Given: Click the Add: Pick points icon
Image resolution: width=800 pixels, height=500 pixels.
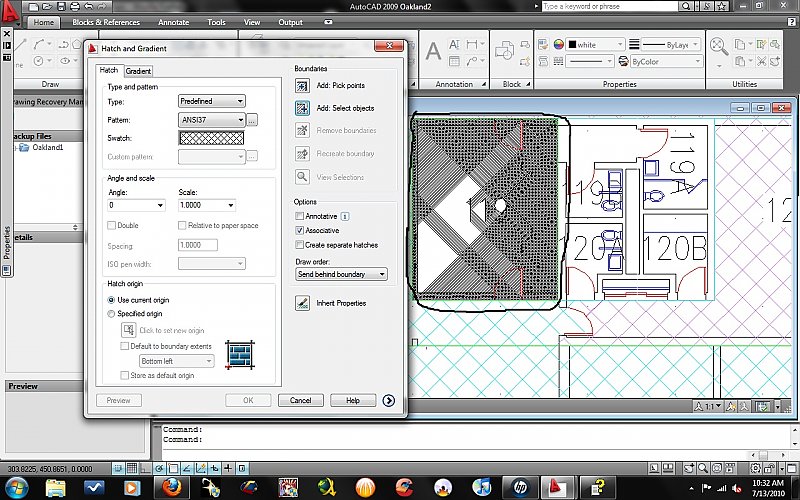Looking at the screenshot, I should point(302,86).
